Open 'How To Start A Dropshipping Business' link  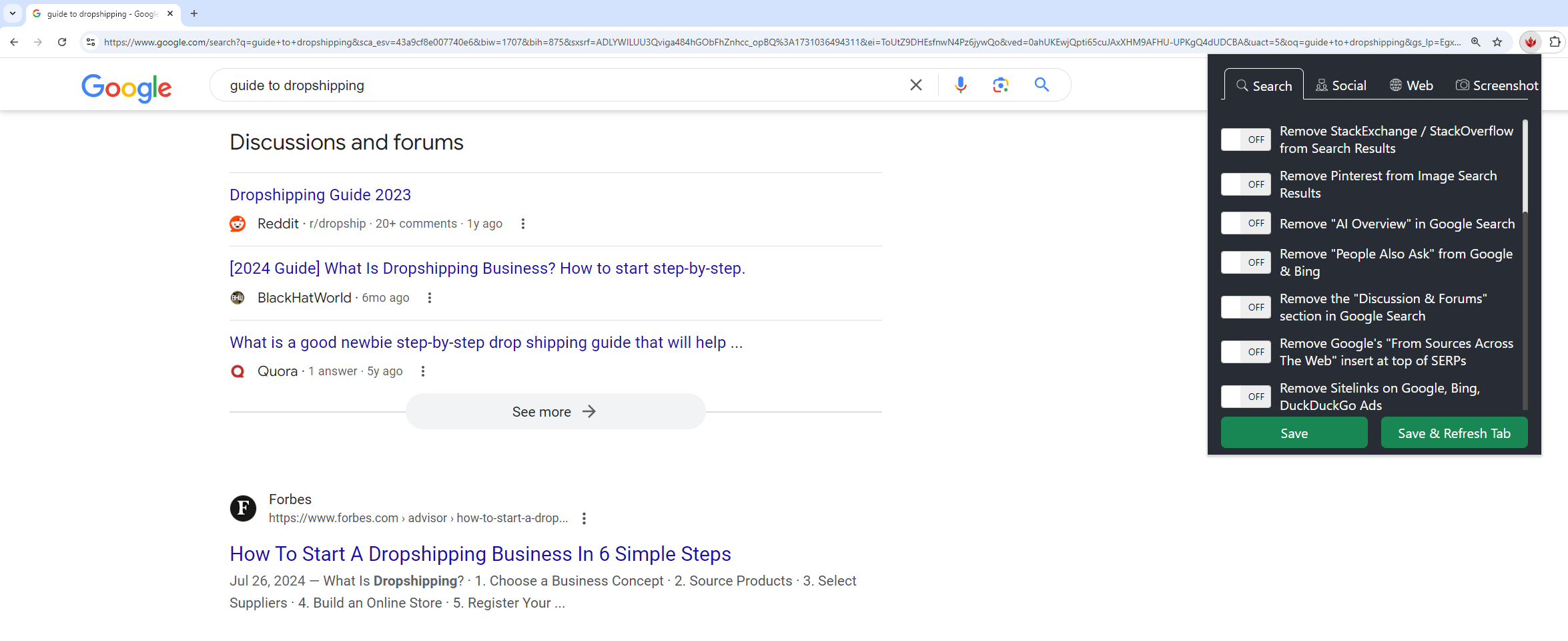tap(480, 554)
